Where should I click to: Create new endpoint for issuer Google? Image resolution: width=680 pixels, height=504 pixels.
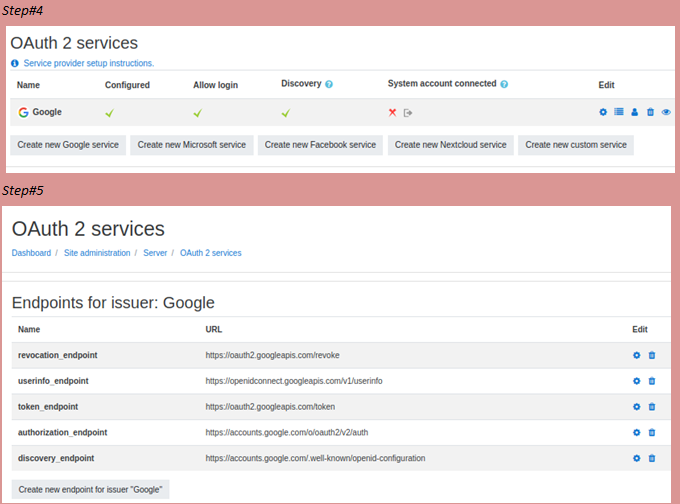click(x=90, y=489)
